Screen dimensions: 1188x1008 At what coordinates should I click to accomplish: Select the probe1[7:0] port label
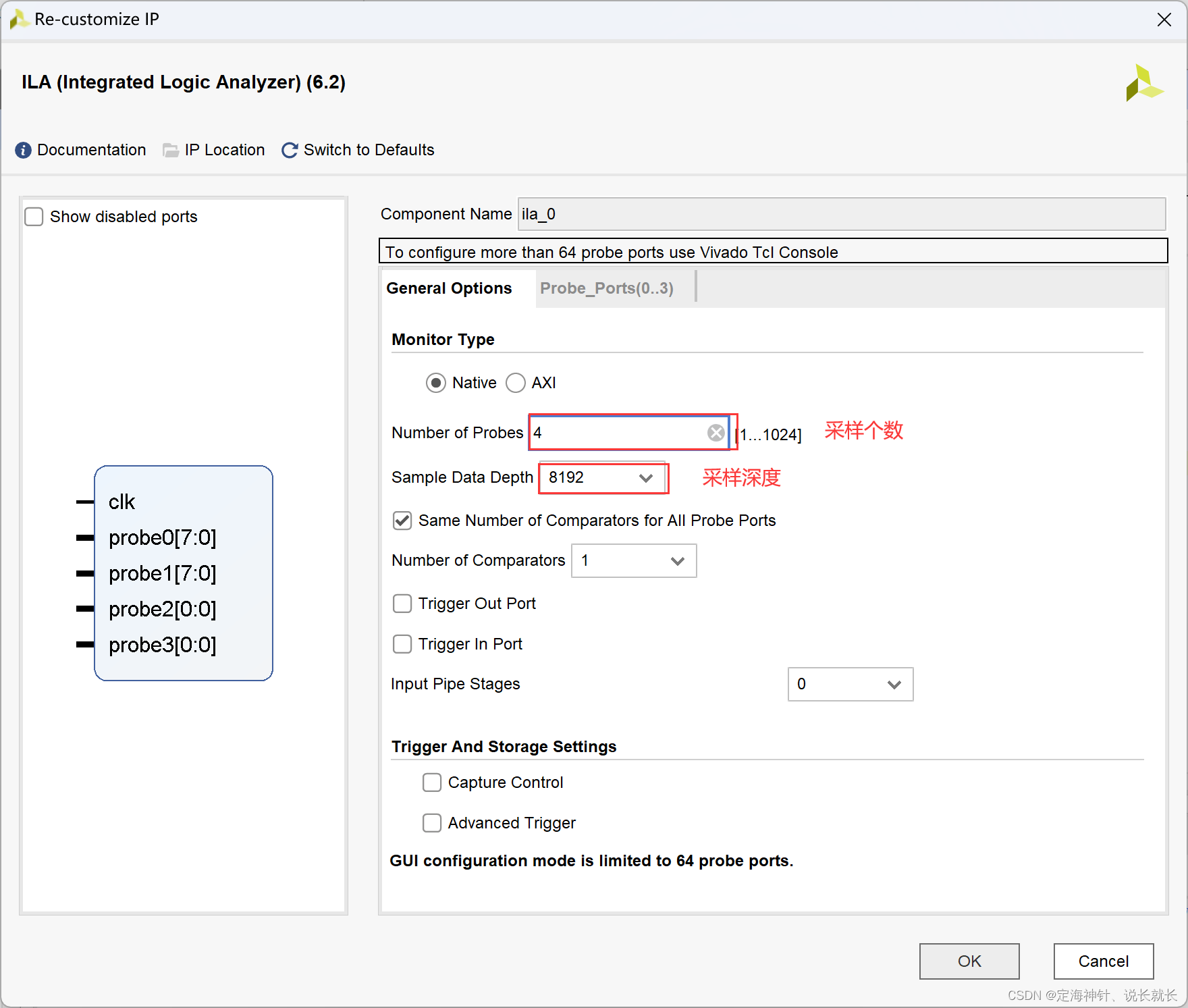(163, 573)
